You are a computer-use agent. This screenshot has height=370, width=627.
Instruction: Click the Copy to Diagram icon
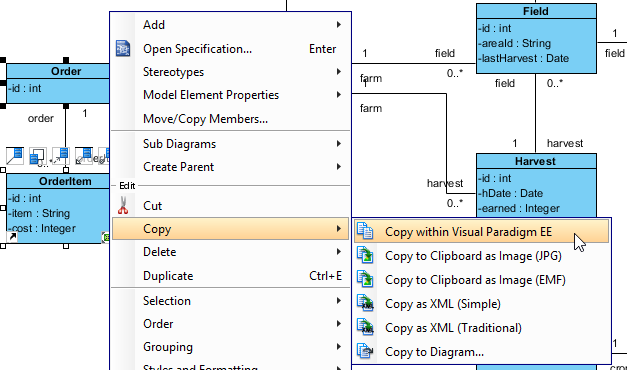click(x=365, y=351)
